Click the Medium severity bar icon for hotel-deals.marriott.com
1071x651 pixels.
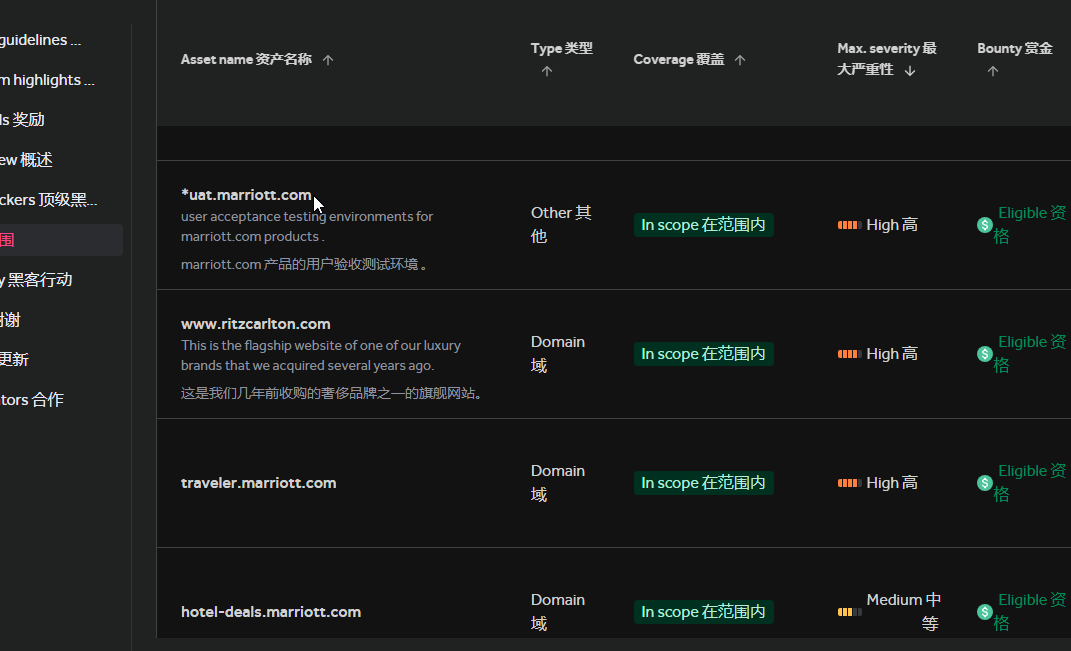(x=850, y=612)
